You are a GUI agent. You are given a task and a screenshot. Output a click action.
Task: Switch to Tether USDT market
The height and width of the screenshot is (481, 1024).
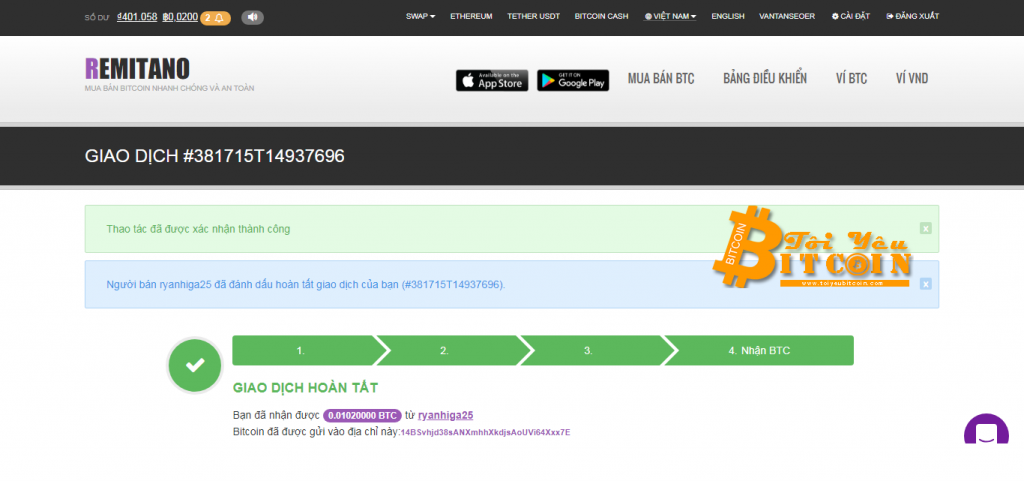click(x=533, y=17)
